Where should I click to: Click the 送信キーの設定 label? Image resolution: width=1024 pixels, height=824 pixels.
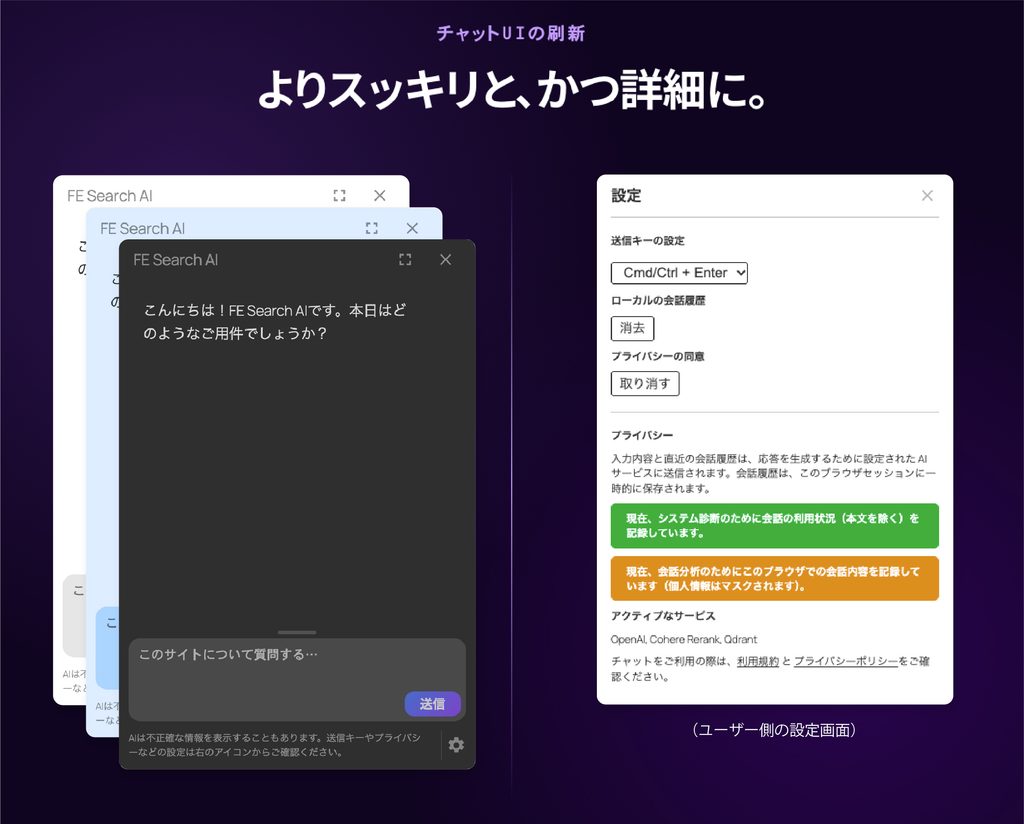tap(647, 241)
